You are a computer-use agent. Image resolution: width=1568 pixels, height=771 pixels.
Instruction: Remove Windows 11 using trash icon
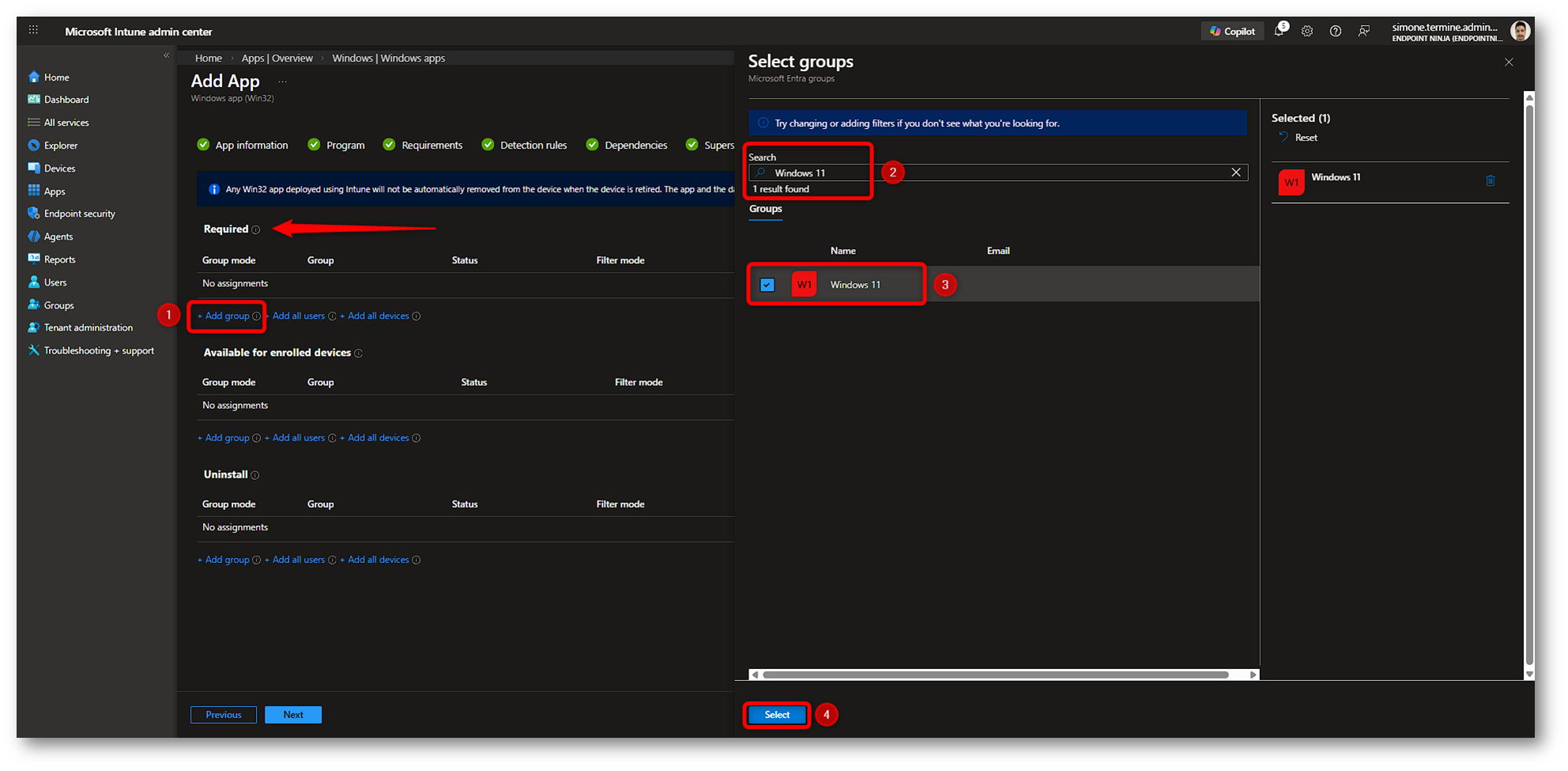tap(1491, 181)
